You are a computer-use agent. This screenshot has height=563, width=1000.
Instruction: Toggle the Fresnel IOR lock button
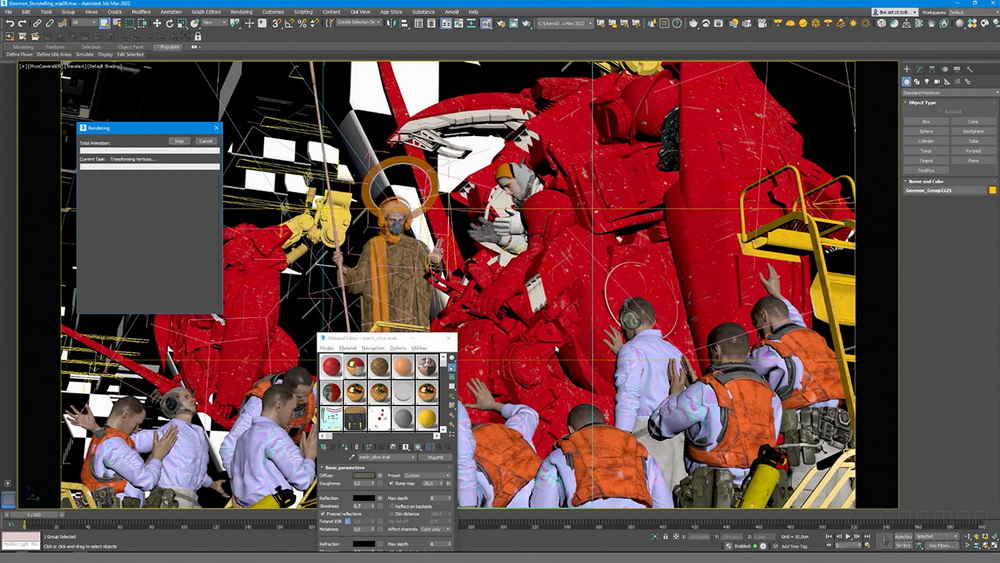(x=348, y=521)
